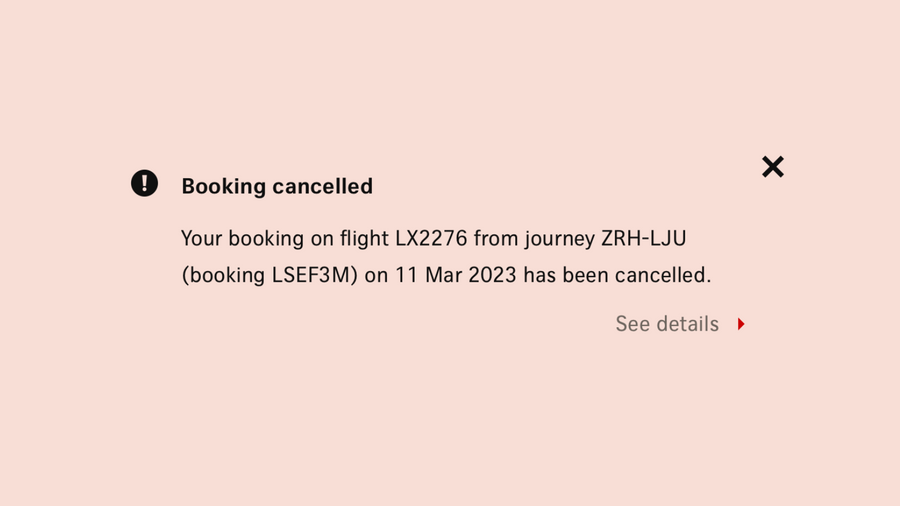This screenshot has width=900, height=506.
Task: Click the word cancelled in the heading
Action: (x=322, y=186)
